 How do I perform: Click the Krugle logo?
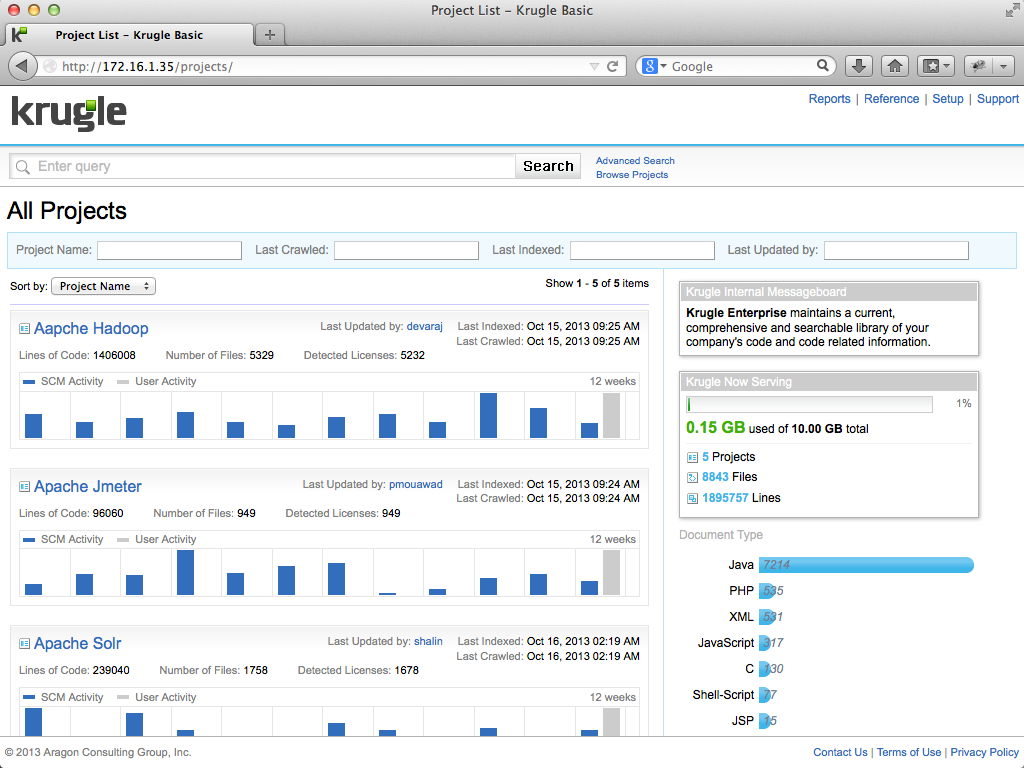point(69,114)
